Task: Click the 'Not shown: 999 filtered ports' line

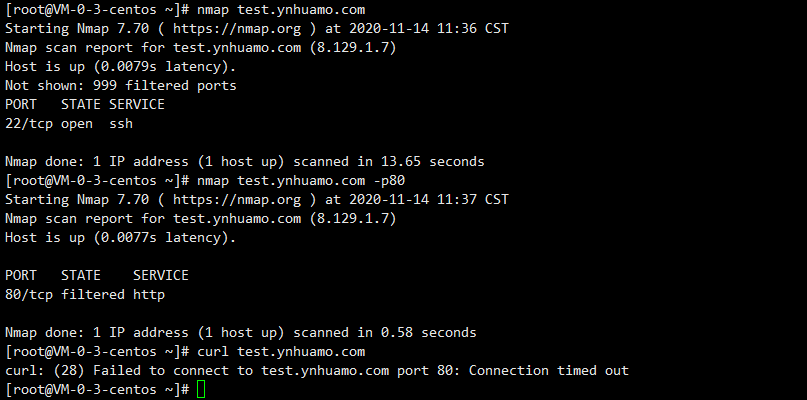Action: [x=121, y=86]
